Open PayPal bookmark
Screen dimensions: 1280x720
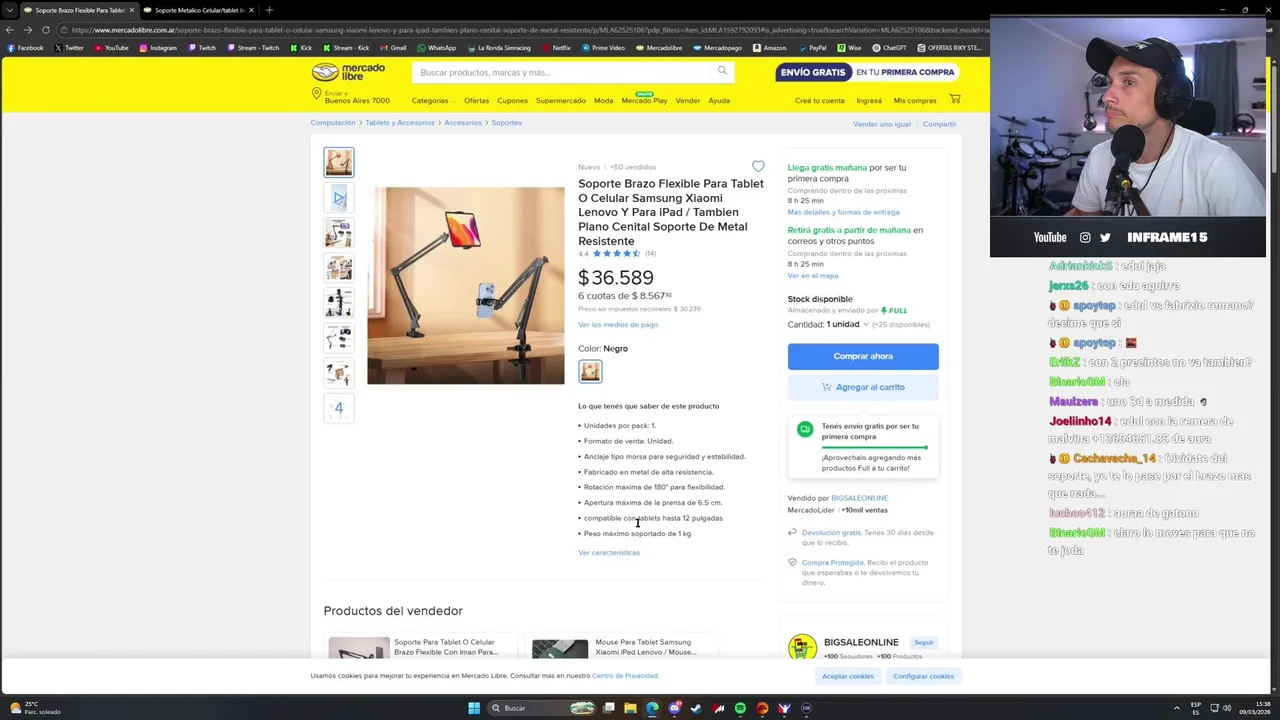pyautogui.click(x=813, y=48)
